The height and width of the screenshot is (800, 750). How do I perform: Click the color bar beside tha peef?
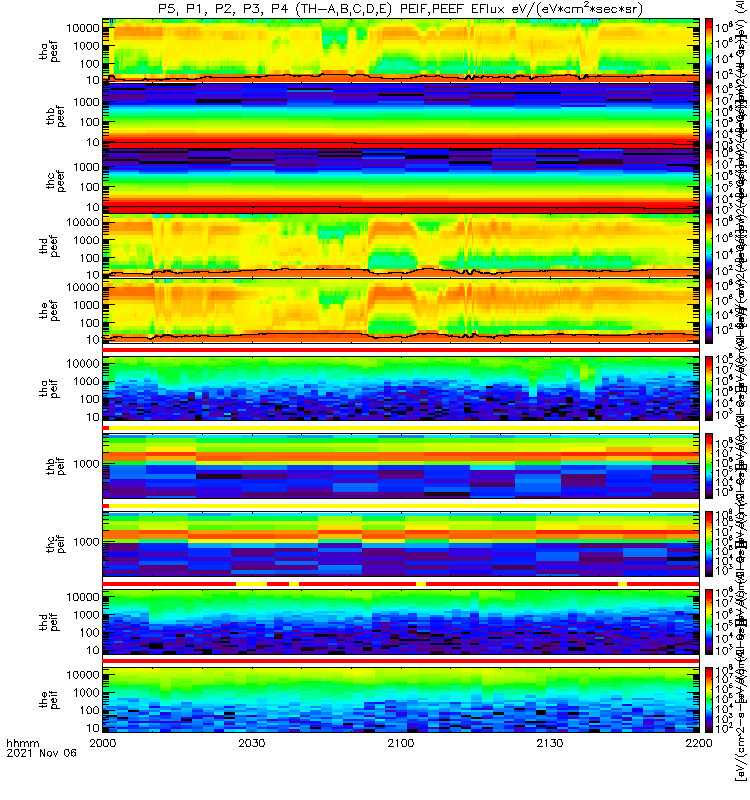(x=709, y=51)
